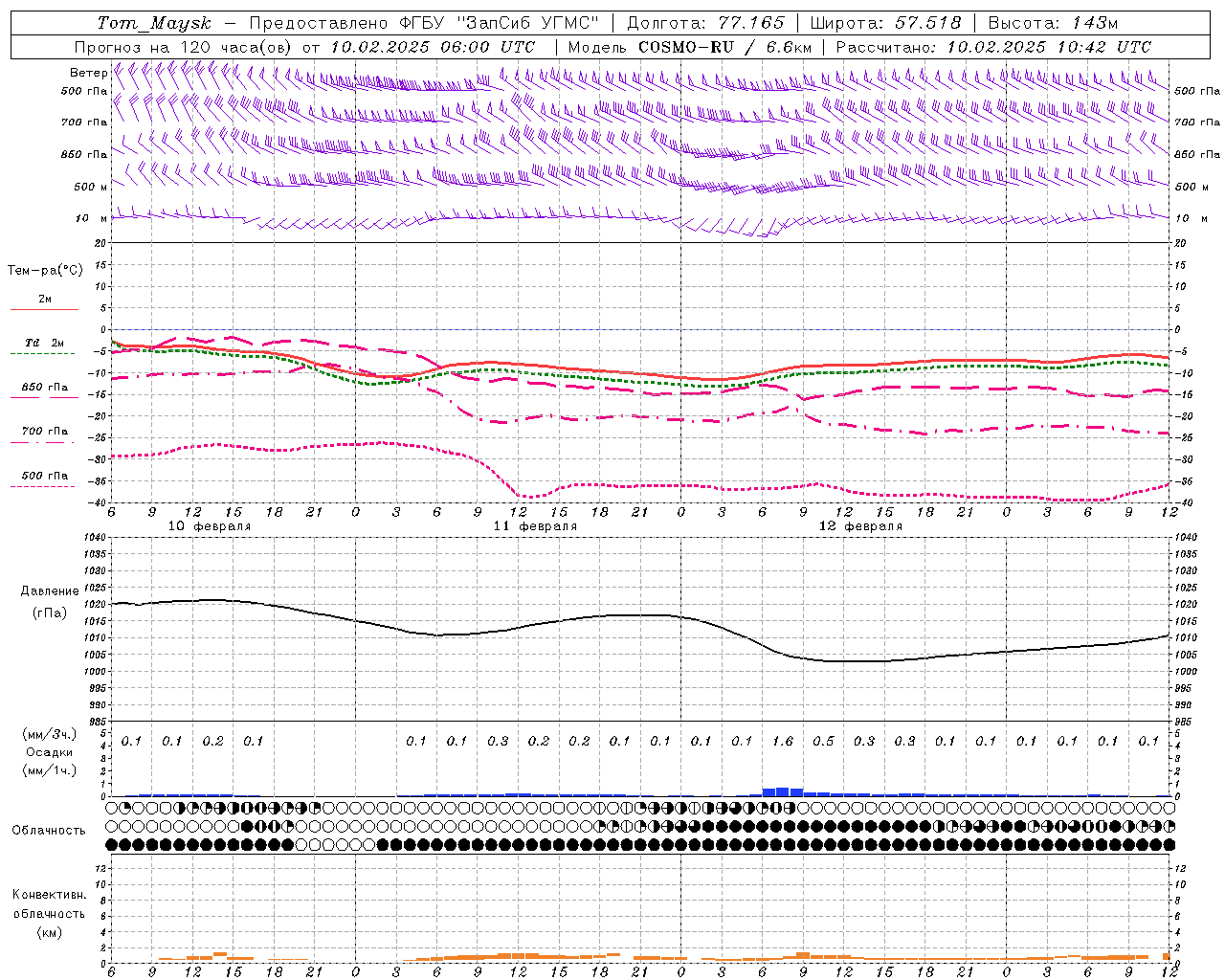Screen dimensions: 1225x980
Task: Click the '(гПа)' pressure unit label
Action: (50, 612)
